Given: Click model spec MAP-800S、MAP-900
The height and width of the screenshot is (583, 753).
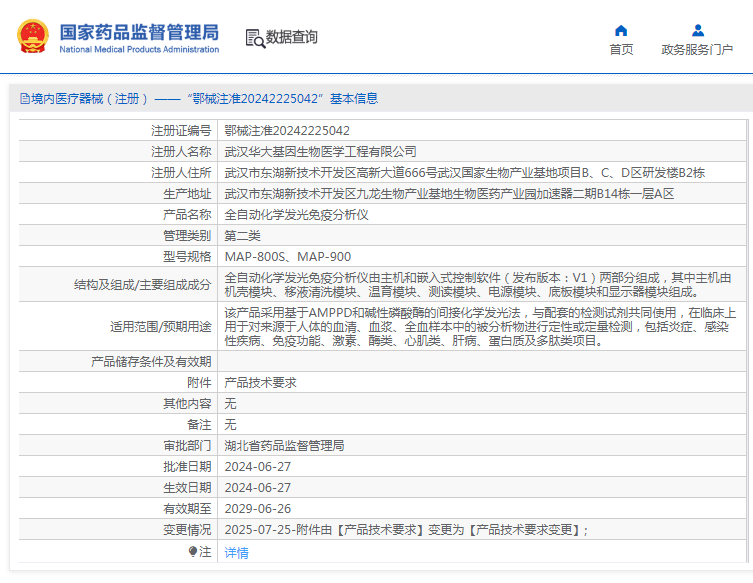Looking at the screenshot, I should click(x=288, y=257).
